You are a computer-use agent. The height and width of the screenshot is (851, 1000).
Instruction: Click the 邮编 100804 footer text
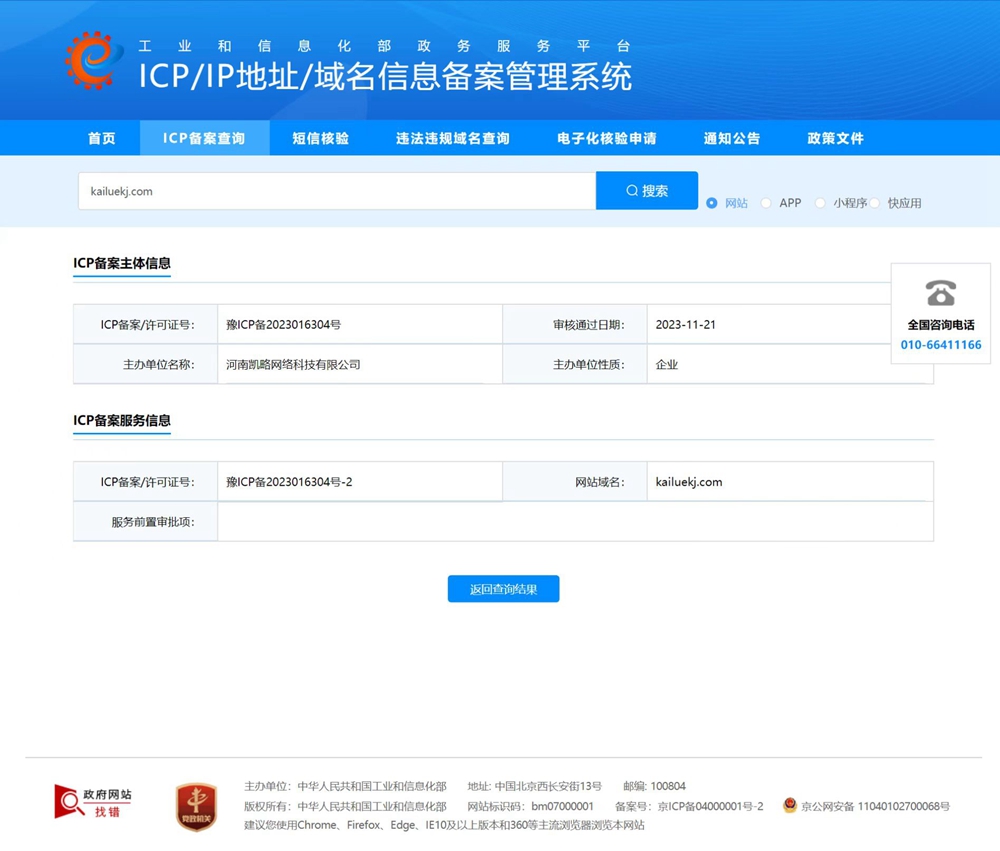coord(654,787)
